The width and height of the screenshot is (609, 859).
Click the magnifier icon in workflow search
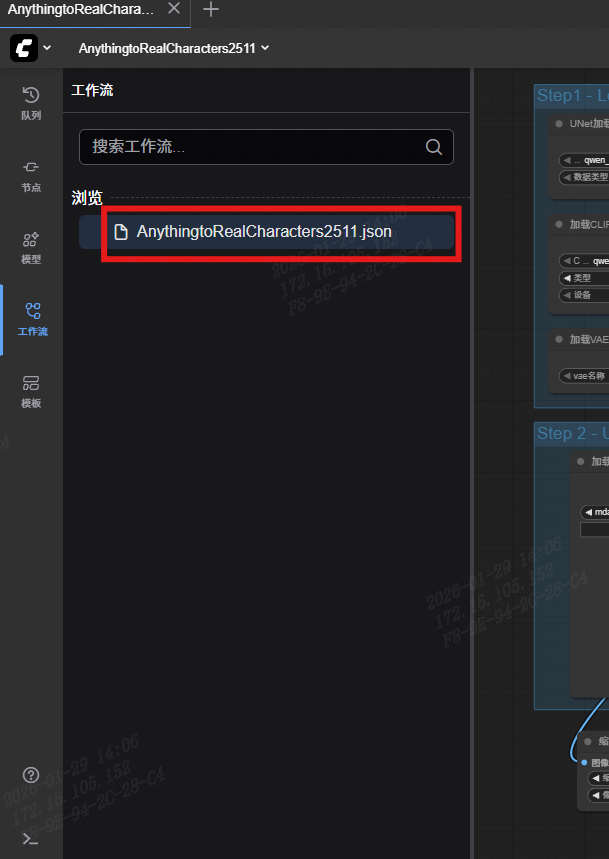tap(434, 147)
